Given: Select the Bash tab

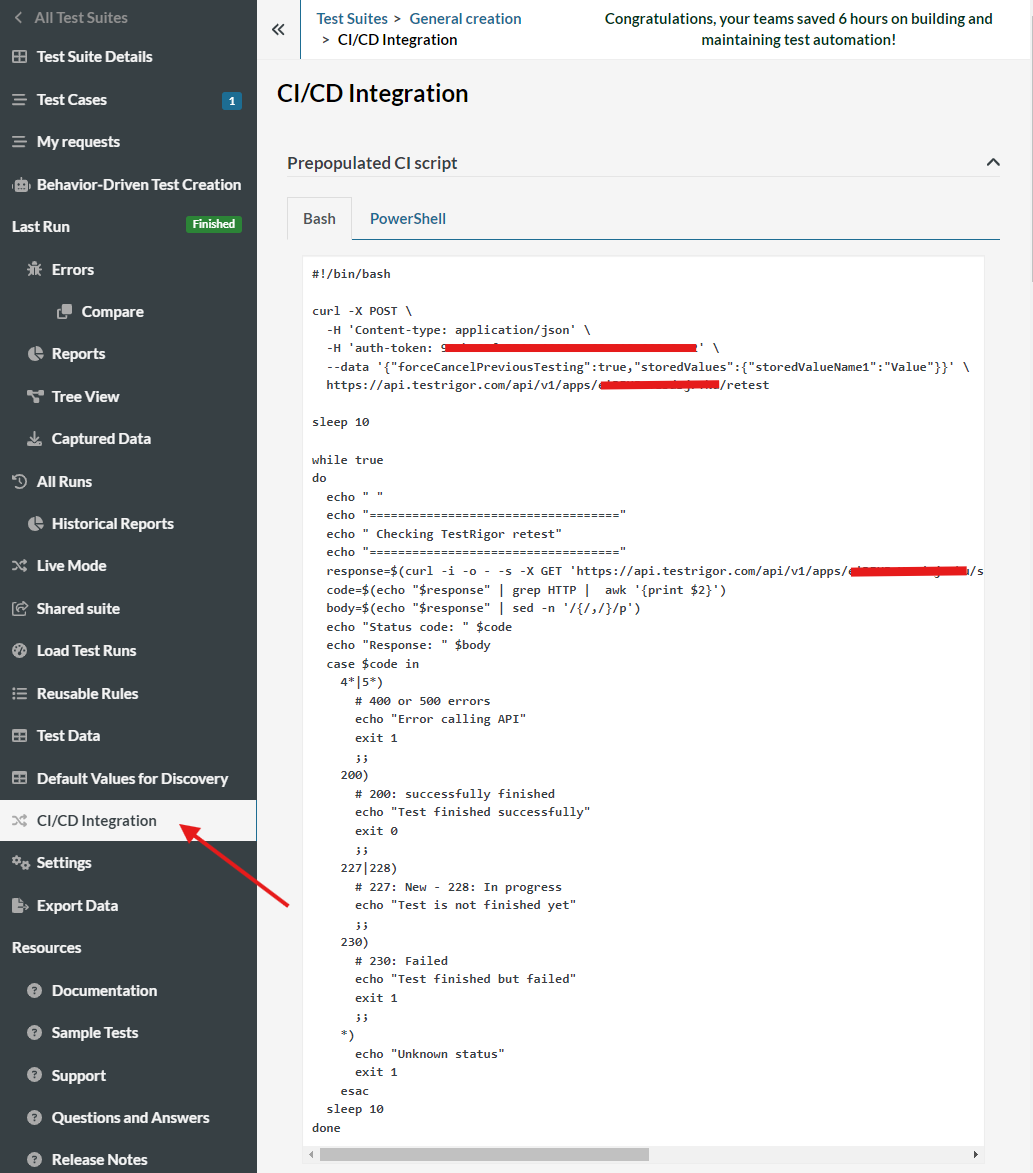Looking at the screenshot, I should click(319, 218).
